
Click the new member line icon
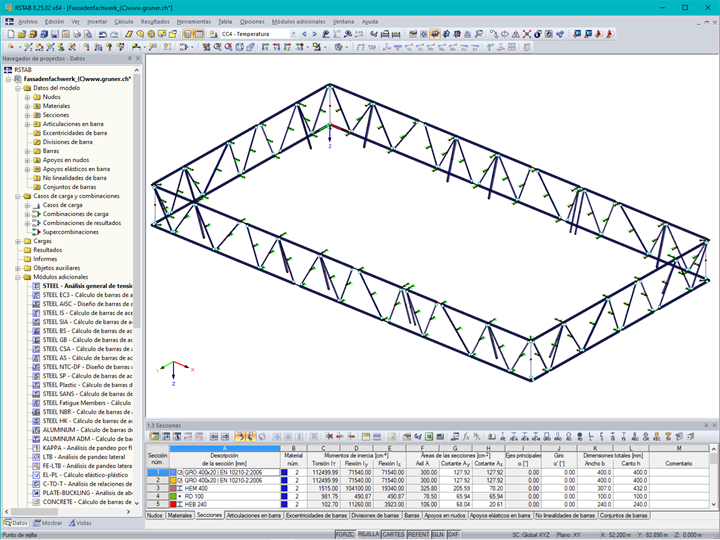click(28, 47)
